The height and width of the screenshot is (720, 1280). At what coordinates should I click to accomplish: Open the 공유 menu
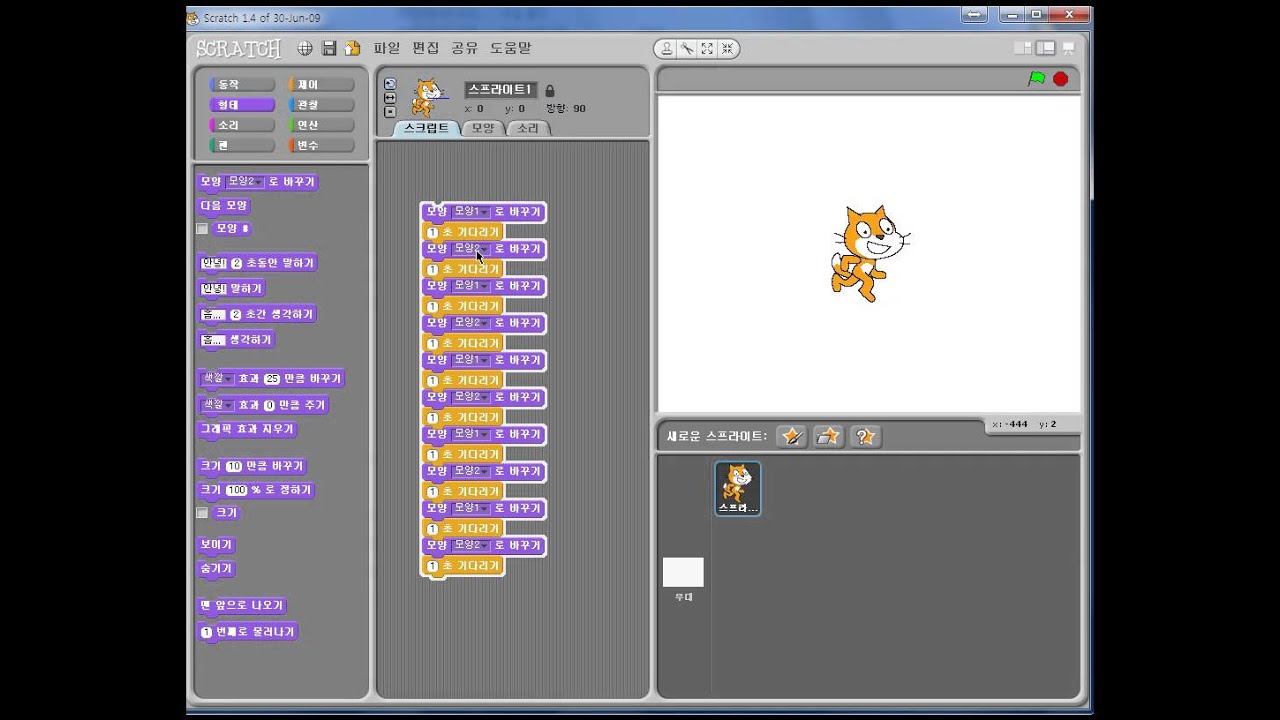(x=464, y=48)
